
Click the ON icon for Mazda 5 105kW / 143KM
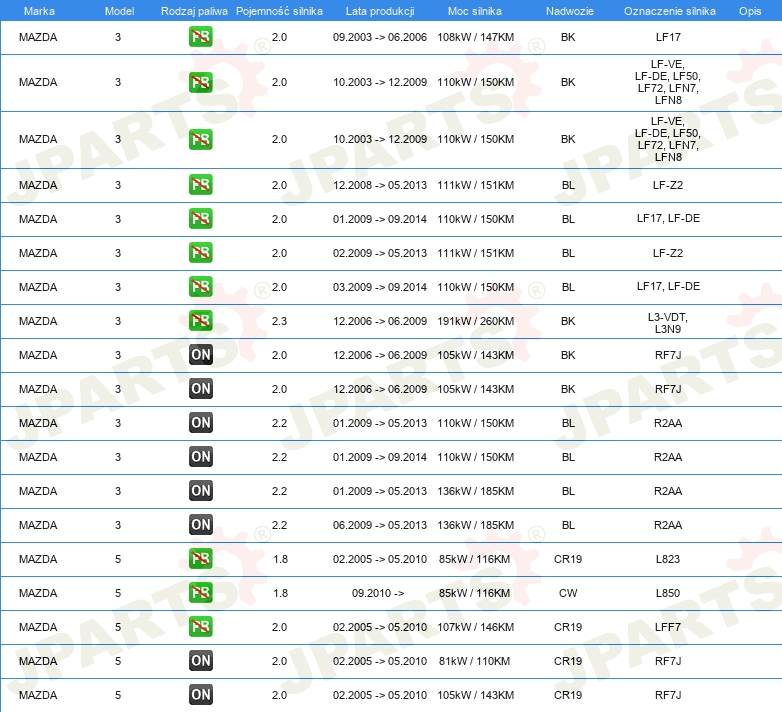pyautogui.click(x=201, y=695)
